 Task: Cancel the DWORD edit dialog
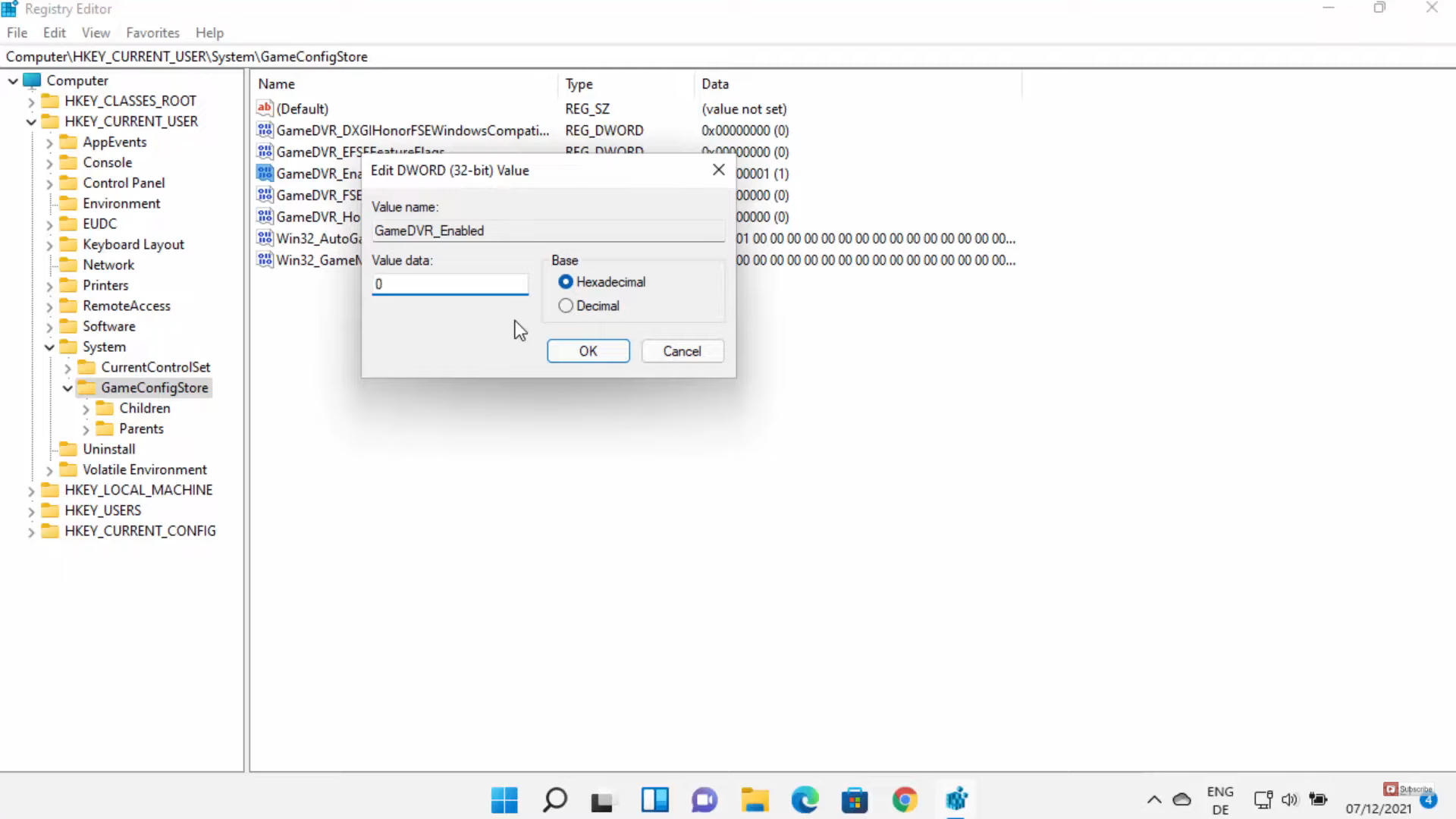682,351
